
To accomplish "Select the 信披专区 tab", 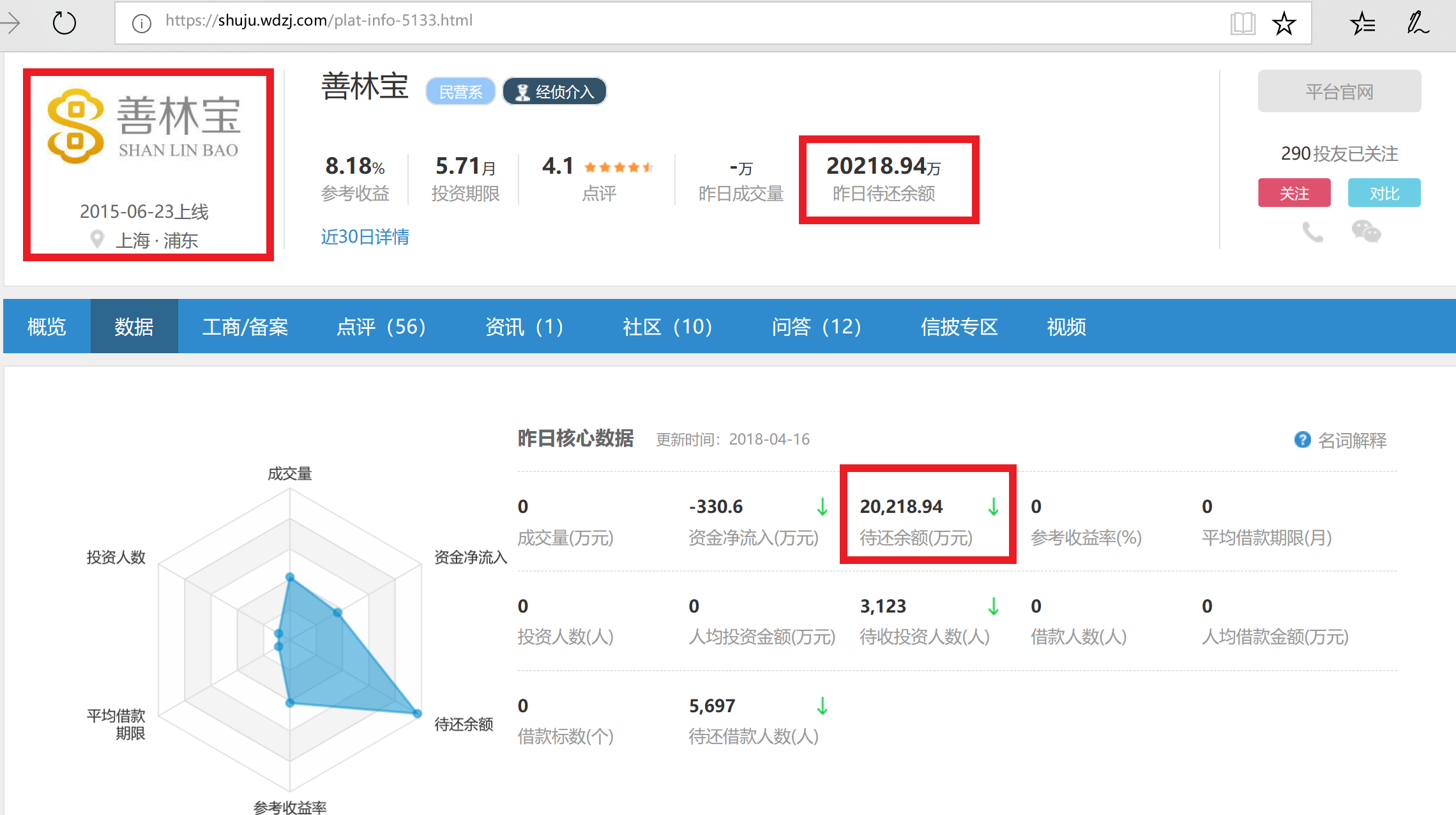I will (x=959, y=326).
